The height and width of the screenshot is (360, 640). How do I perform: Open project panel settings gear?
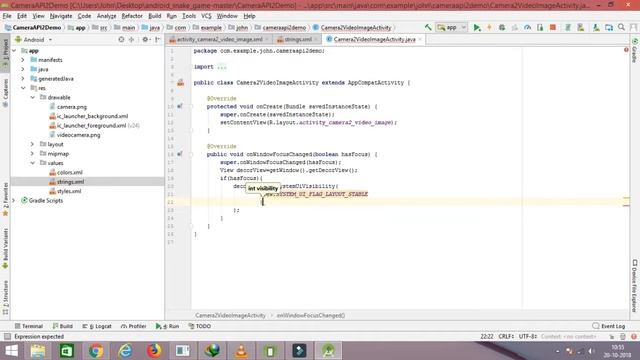[x=145, y=40]
